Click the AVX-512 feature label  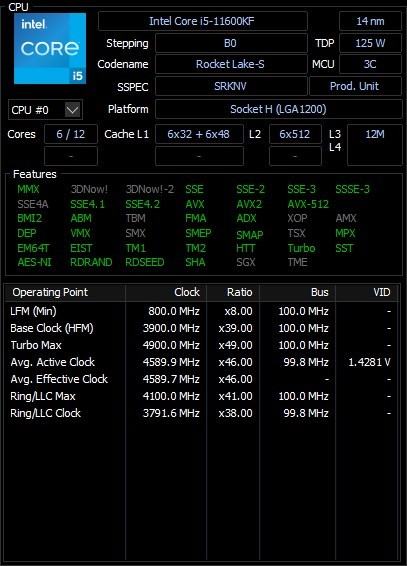[308, 204]
